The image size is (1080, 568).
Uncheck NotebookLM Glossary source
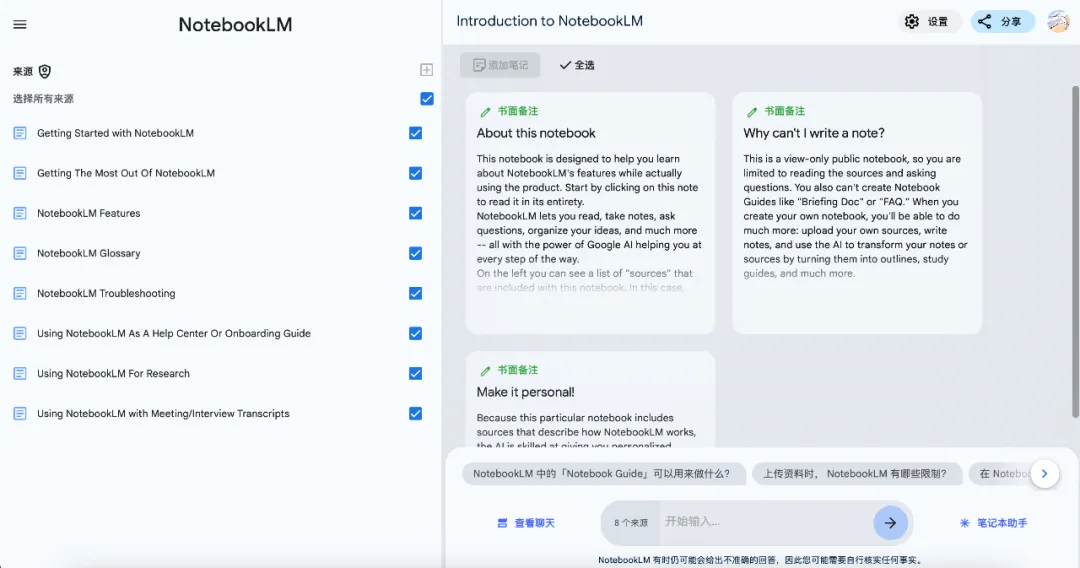click(415, 253)
